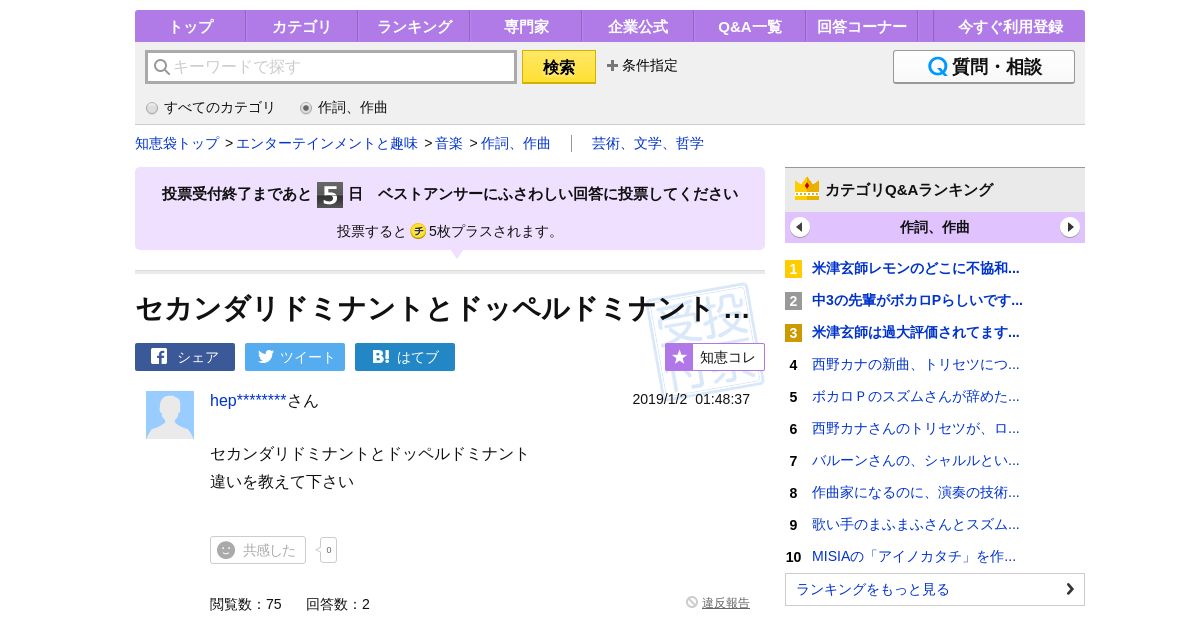Share the question via Facebook シェア
Screen dimensions: 1200x630
[185, 357]
